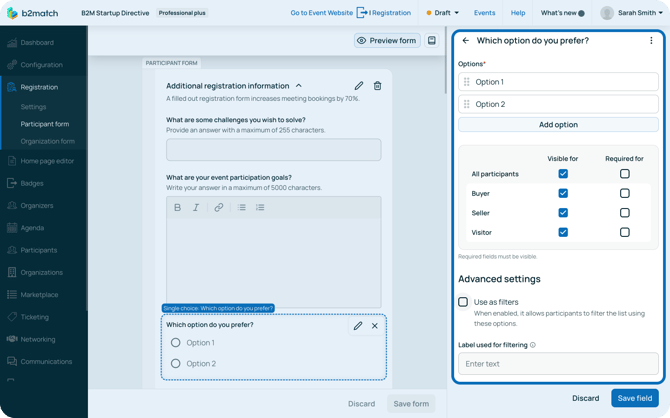Click the trash icon for Additional registration information
Image resolution: width=670 pixels, height=418 pixels.
pyautogui.click(x=377, y=86)
